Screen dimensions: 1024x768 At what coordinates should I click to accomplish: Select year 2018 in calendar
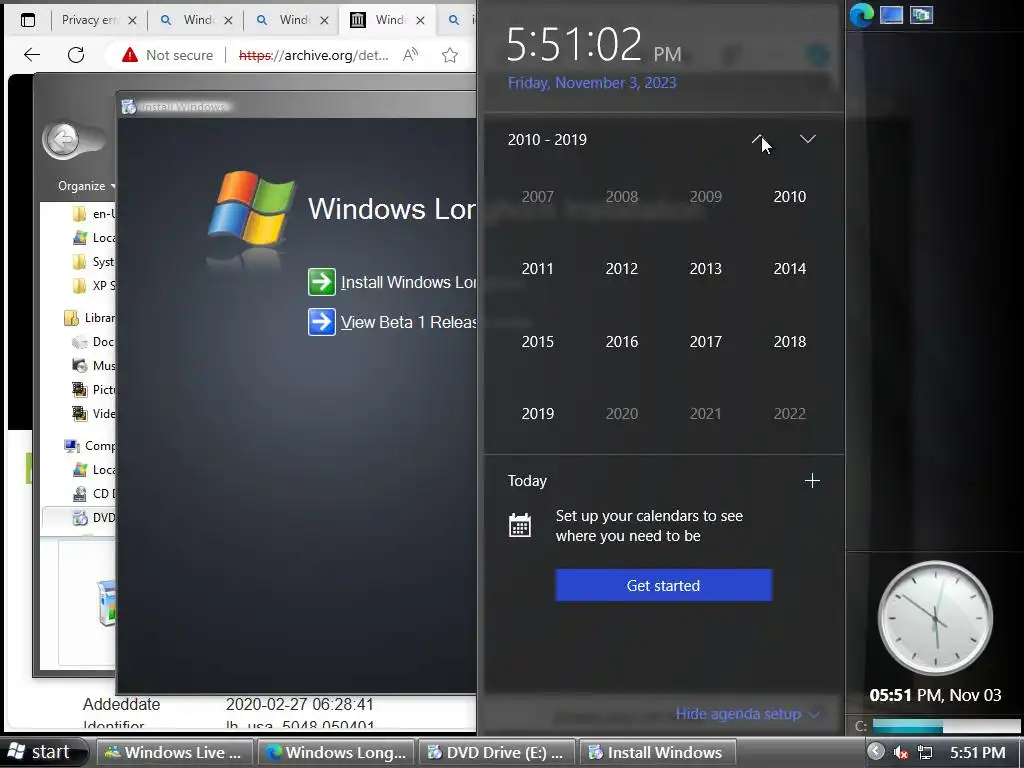(x=790, y=342)
